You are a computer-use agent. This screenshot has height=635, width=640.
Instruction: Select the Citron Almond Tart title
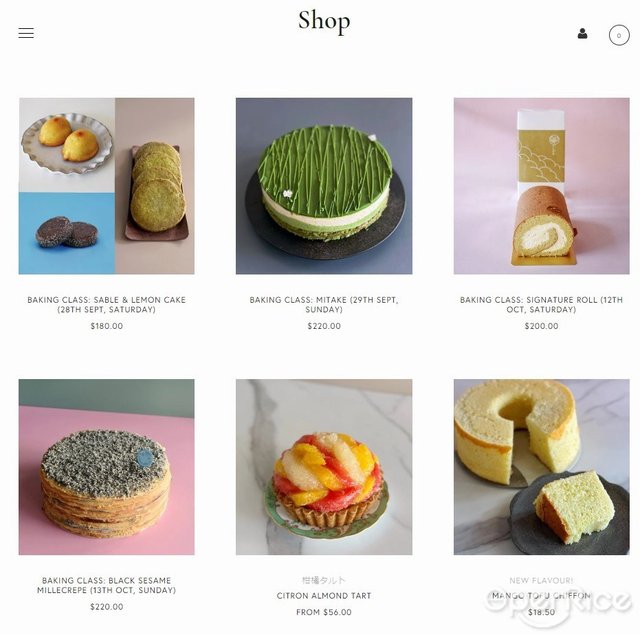(x=324, y=596)
